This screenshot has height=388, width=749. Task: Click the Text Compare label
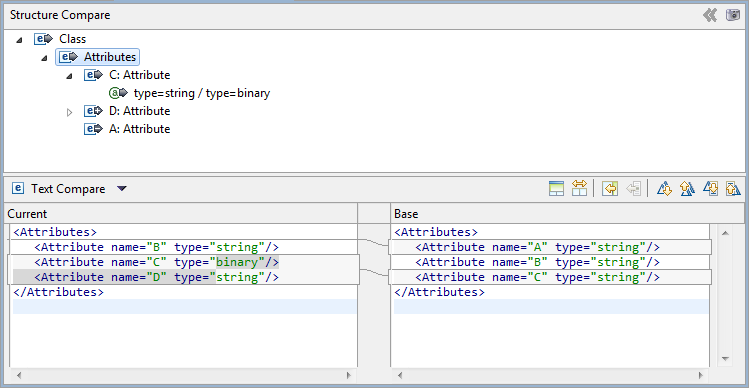coord(68,189)
